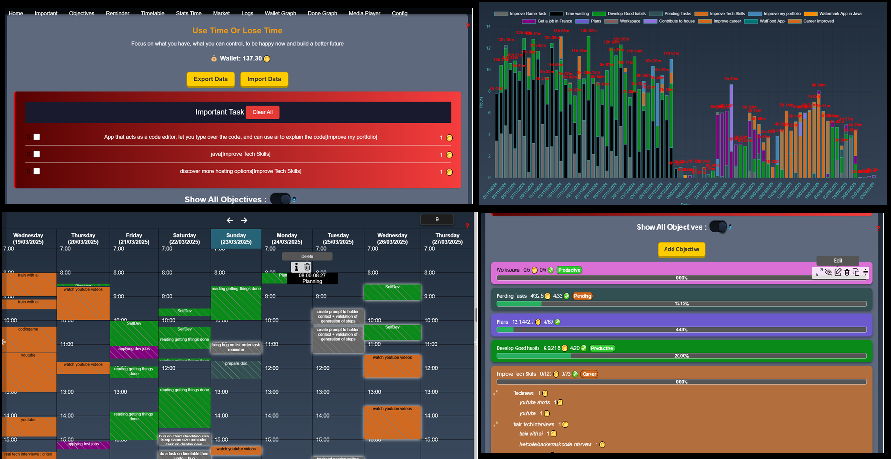Click the delete icon in Monday event popup

pos(307,267)
